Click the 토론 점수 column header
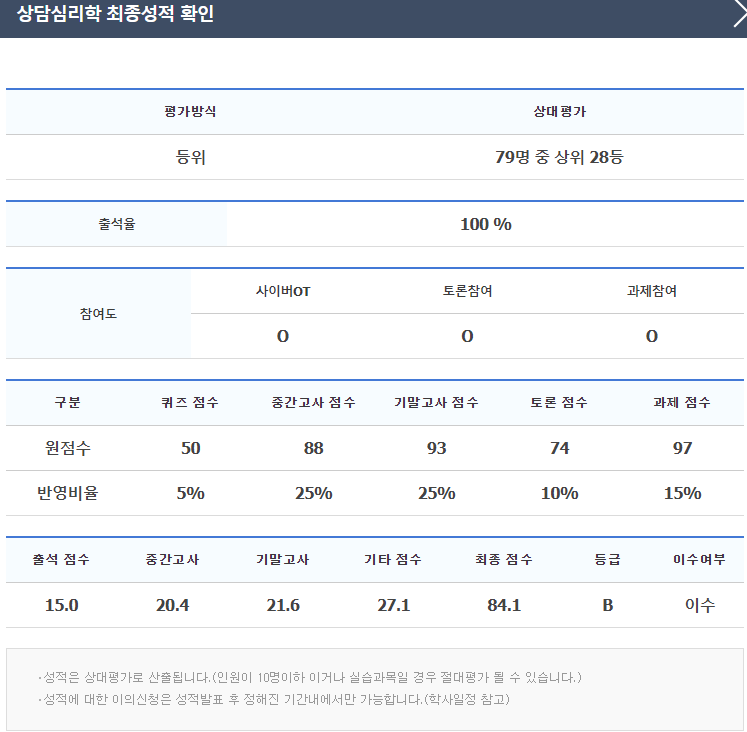The width and height of the screenshot is (747, 732). (x=559, y=402)
